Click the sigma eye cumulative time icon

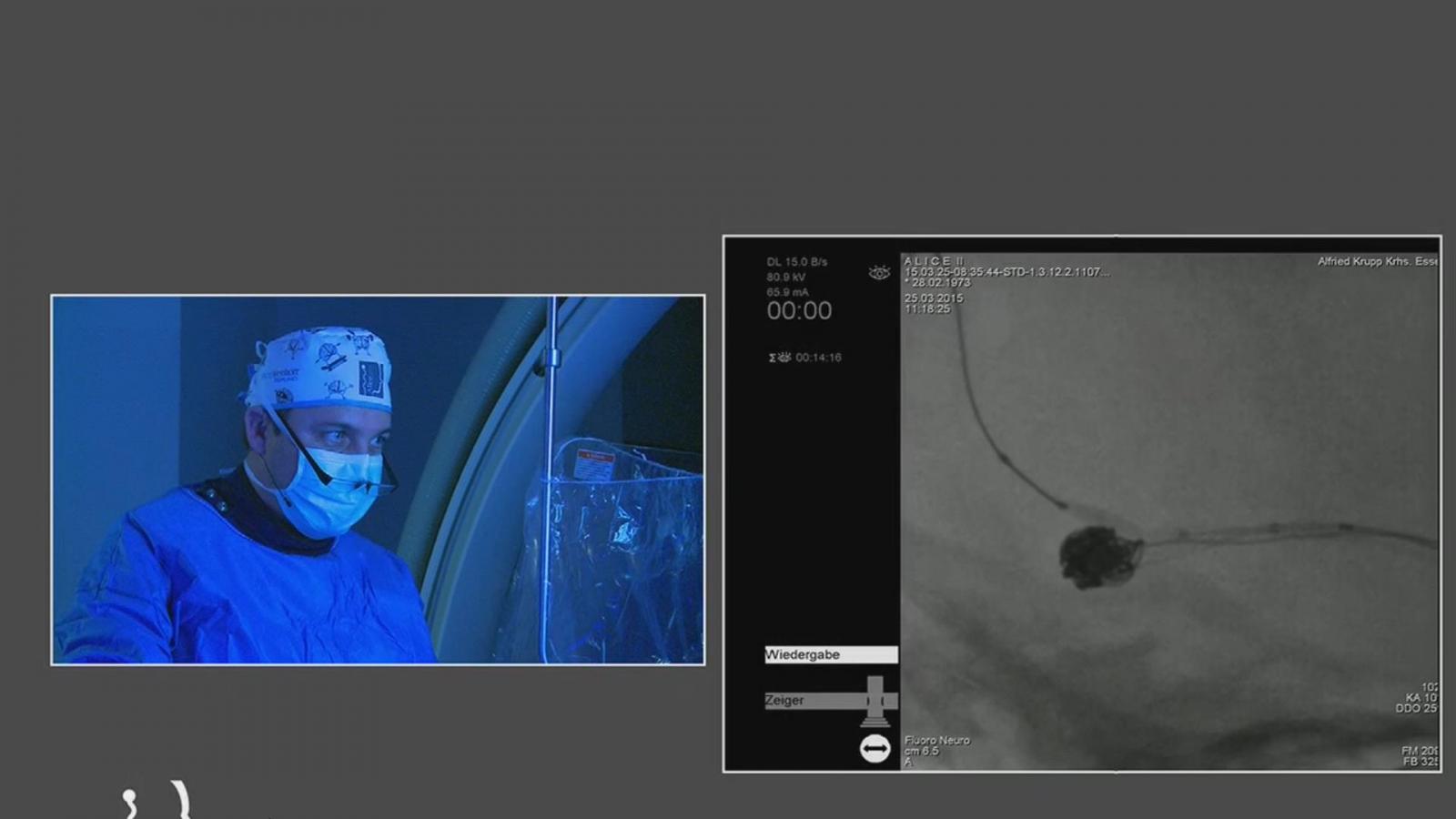tap(780, 358)
